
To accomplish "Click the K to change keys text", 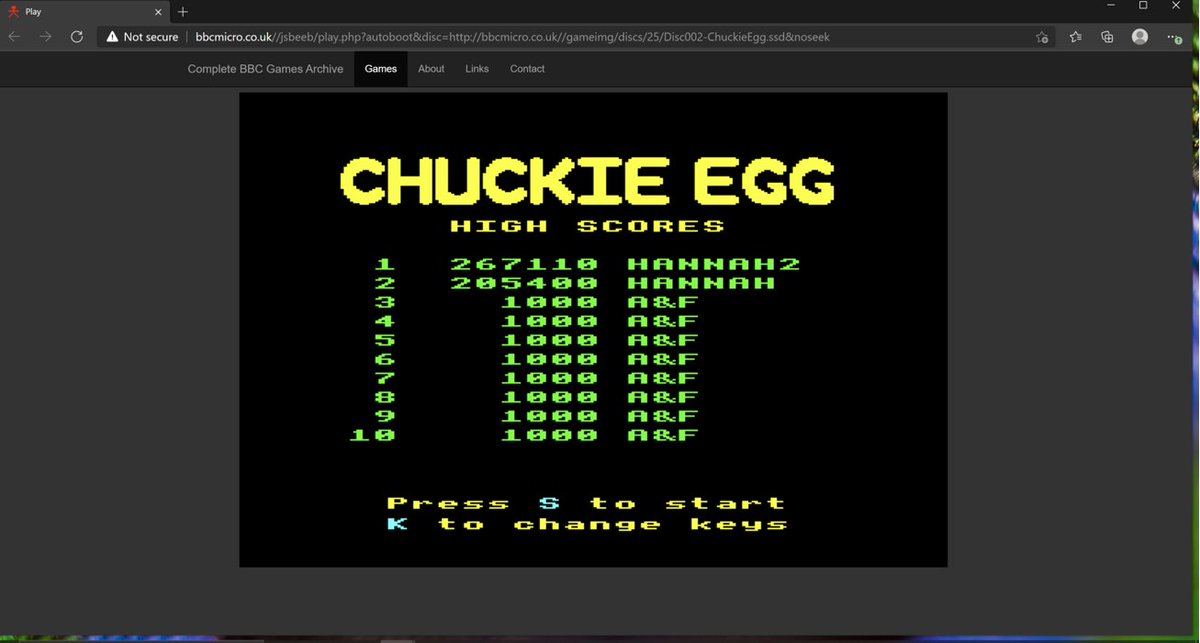I will [587, 524].
